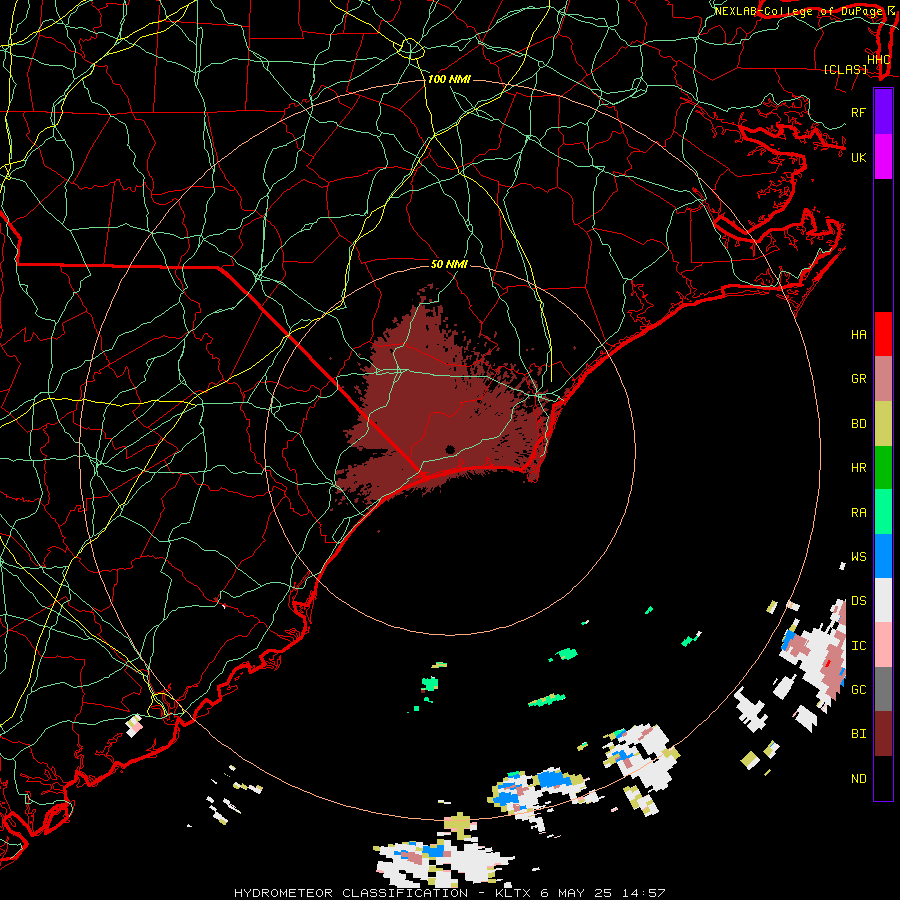Screen dimensions: 900x900
Task: Click the ND legend label
Action: 858,779
